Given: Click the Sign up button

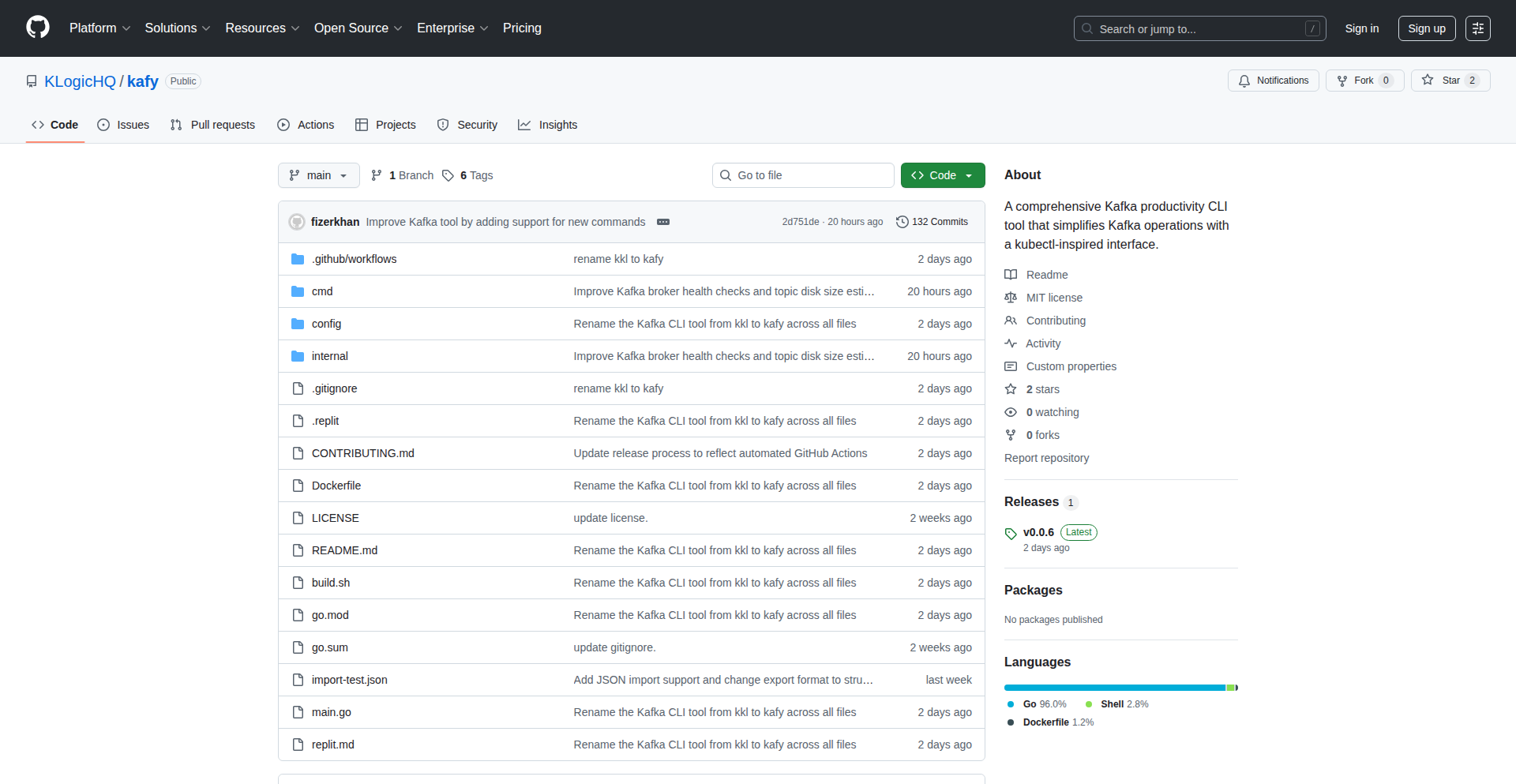Looking at the screenshot, I should 1426,28.
